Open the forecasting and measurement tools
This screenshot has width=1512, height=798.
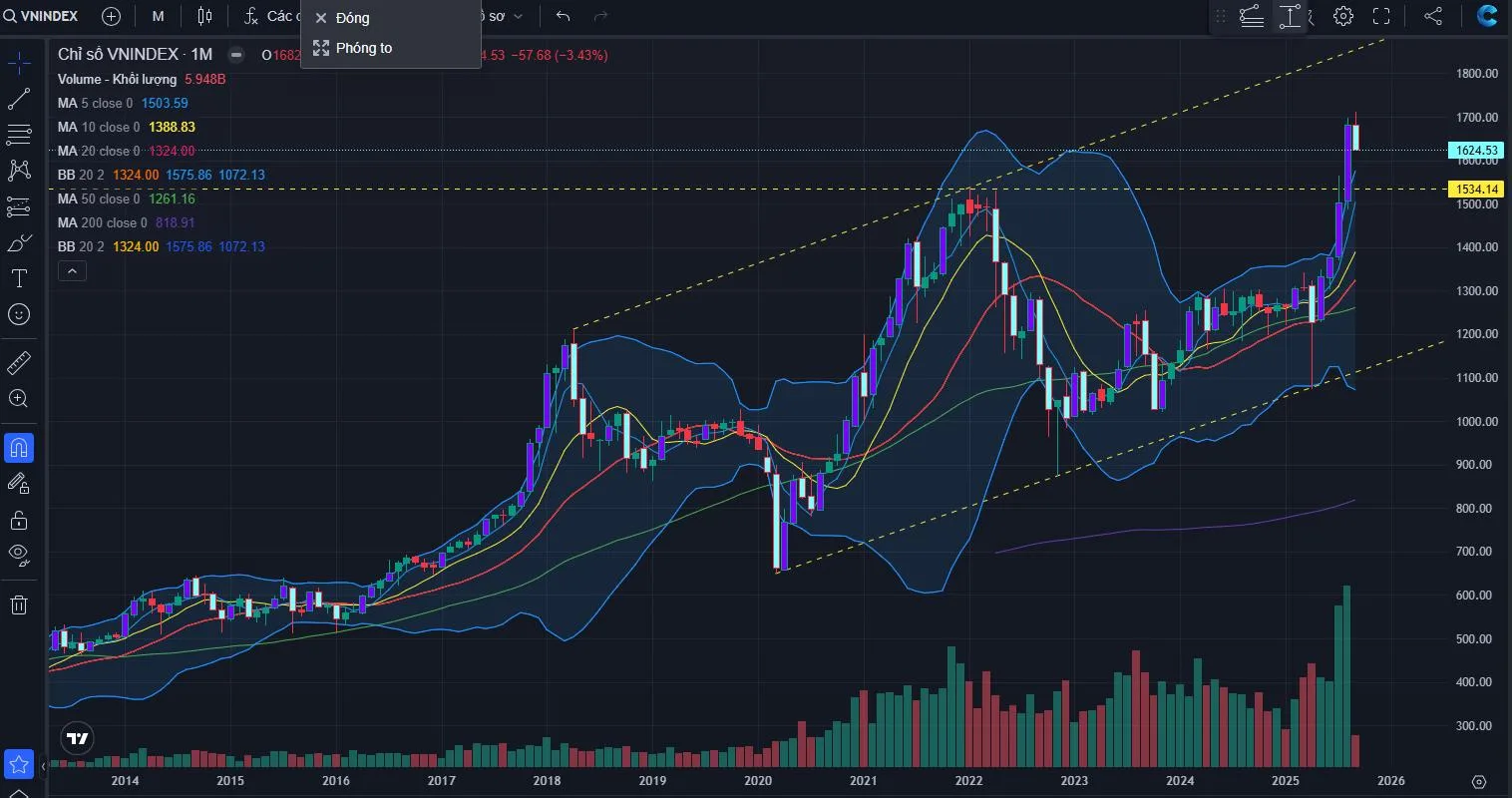[19, 206]
